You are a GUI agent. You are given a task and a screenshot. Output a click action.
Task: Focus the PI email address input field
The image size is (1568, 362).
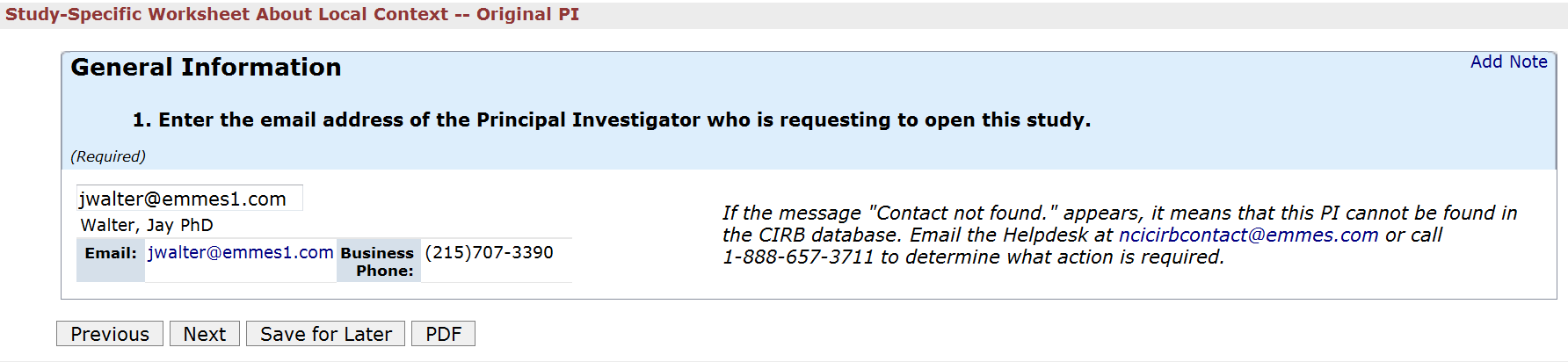point(189,199)
